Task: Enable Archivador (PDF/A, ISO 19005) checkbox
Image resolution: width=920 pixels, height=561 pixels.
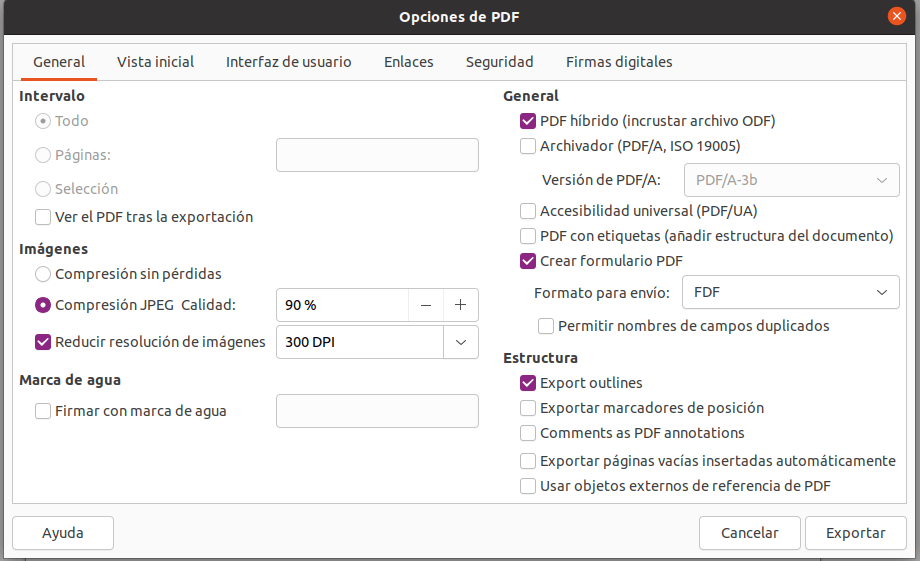Action: click(x=529, y=146)
